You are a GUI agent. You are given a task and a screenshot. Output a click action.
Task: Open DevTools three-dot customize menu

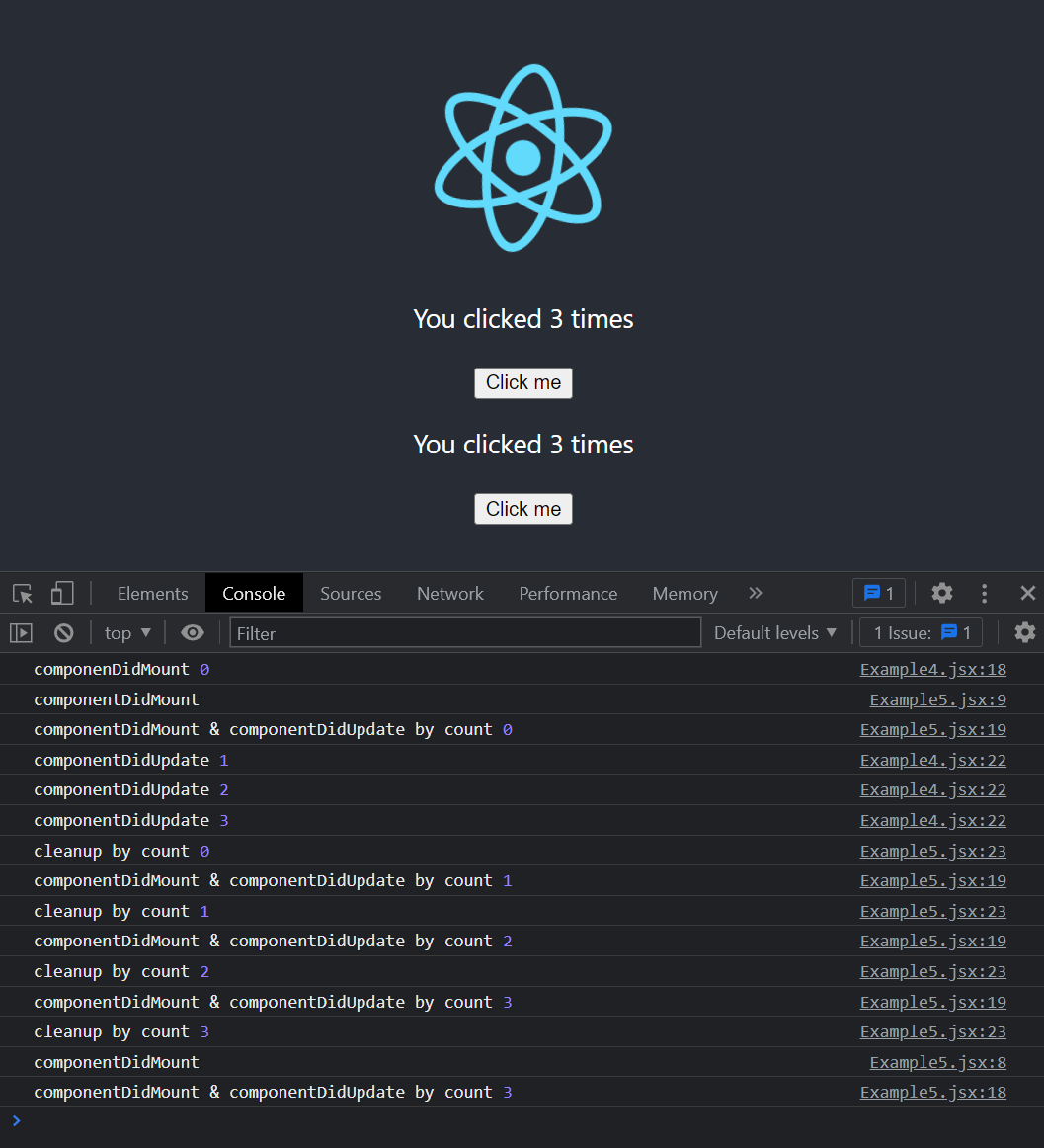984,593
